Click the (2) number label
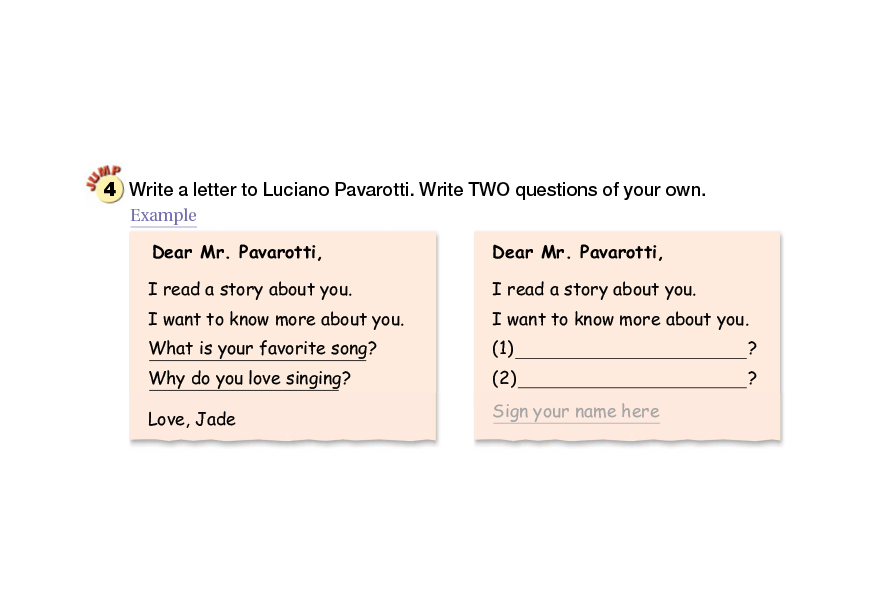 (503, 379)
